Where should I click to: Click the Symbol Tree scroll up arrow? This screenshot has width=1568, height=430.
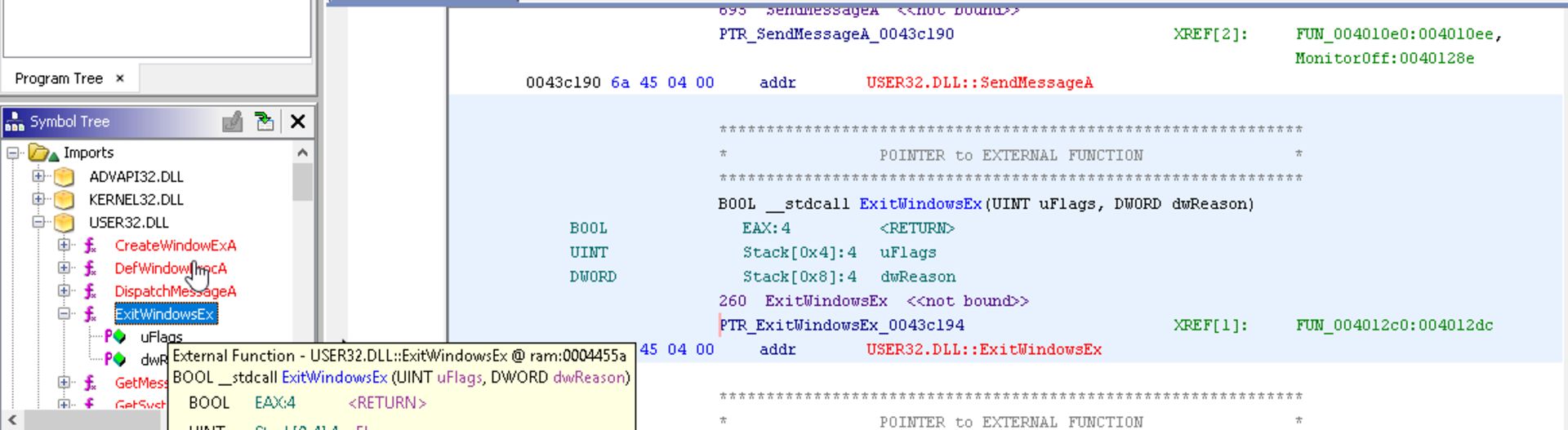[303, 153]
